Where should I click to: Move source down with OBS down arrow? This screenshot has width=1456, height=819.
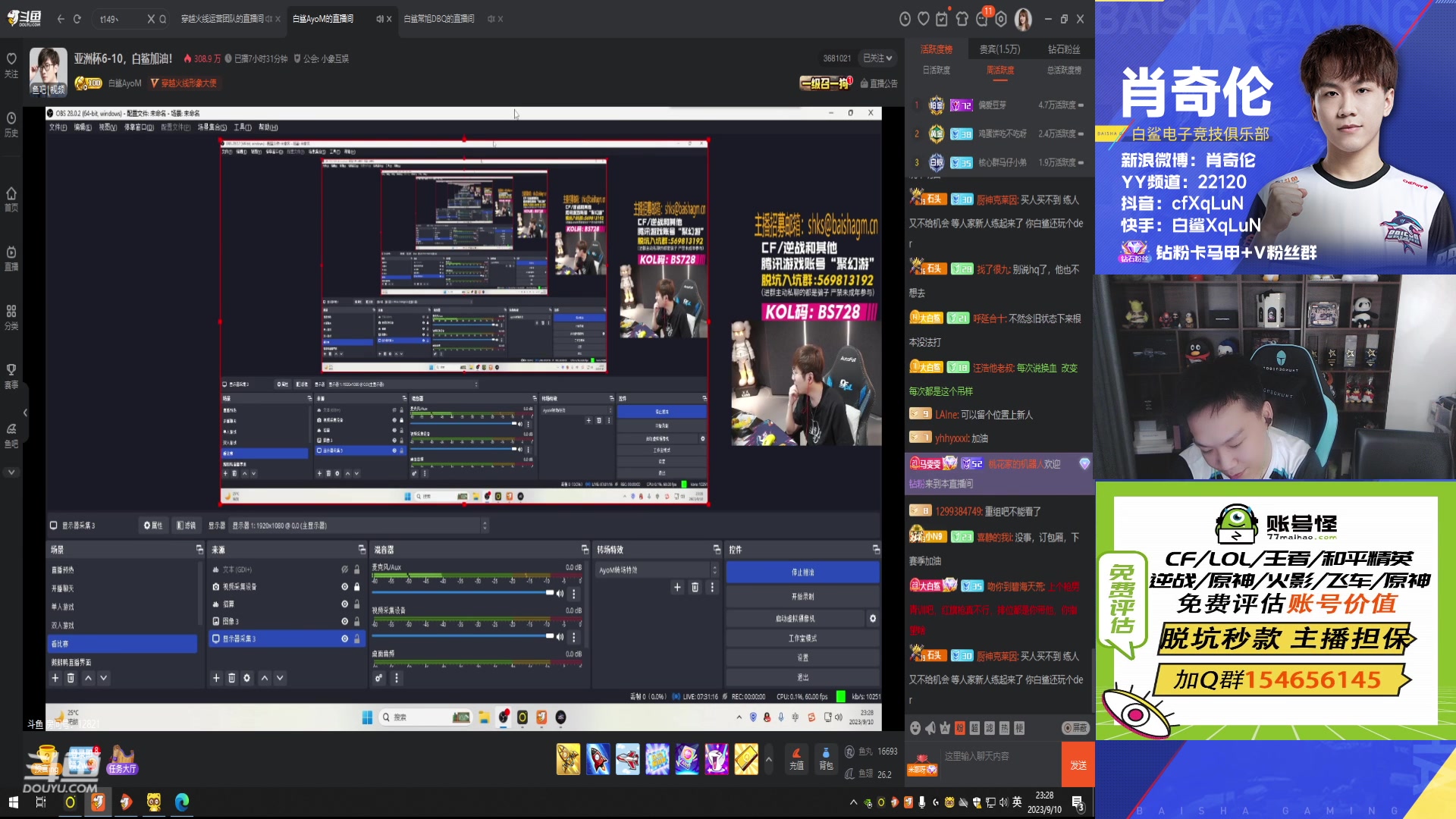coord(280,678)
